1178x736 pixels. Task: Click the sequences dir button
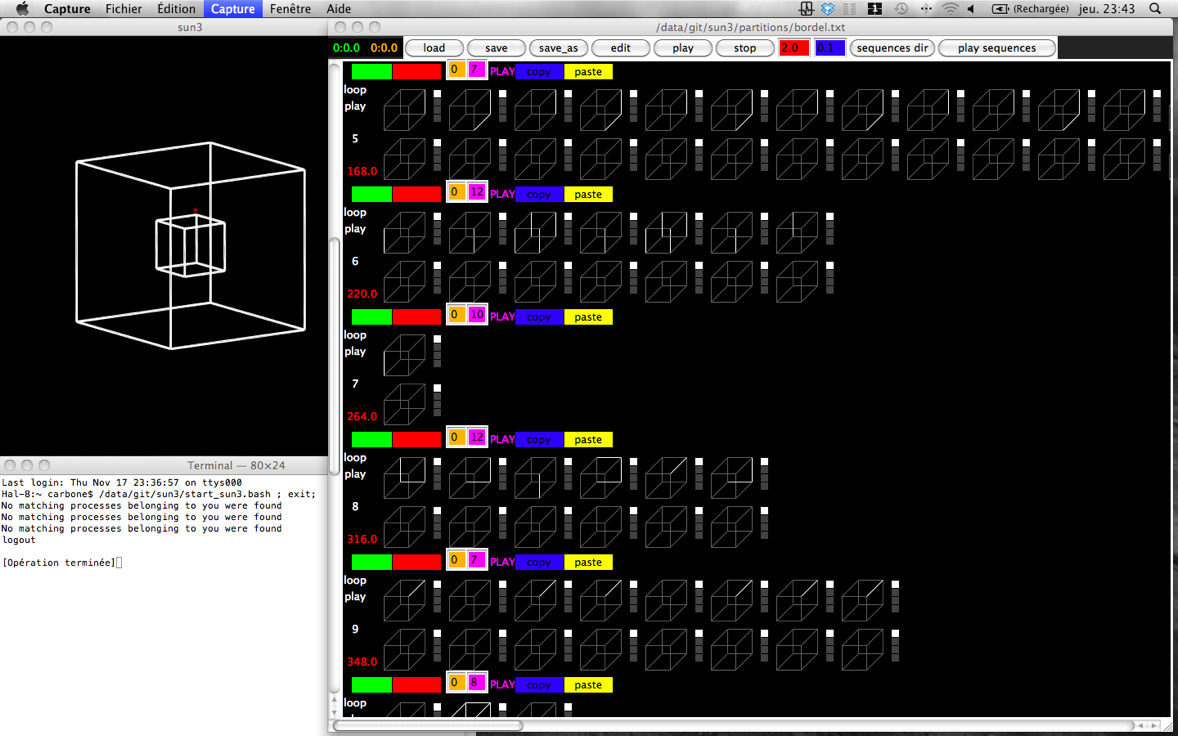(x=893, y=48)
